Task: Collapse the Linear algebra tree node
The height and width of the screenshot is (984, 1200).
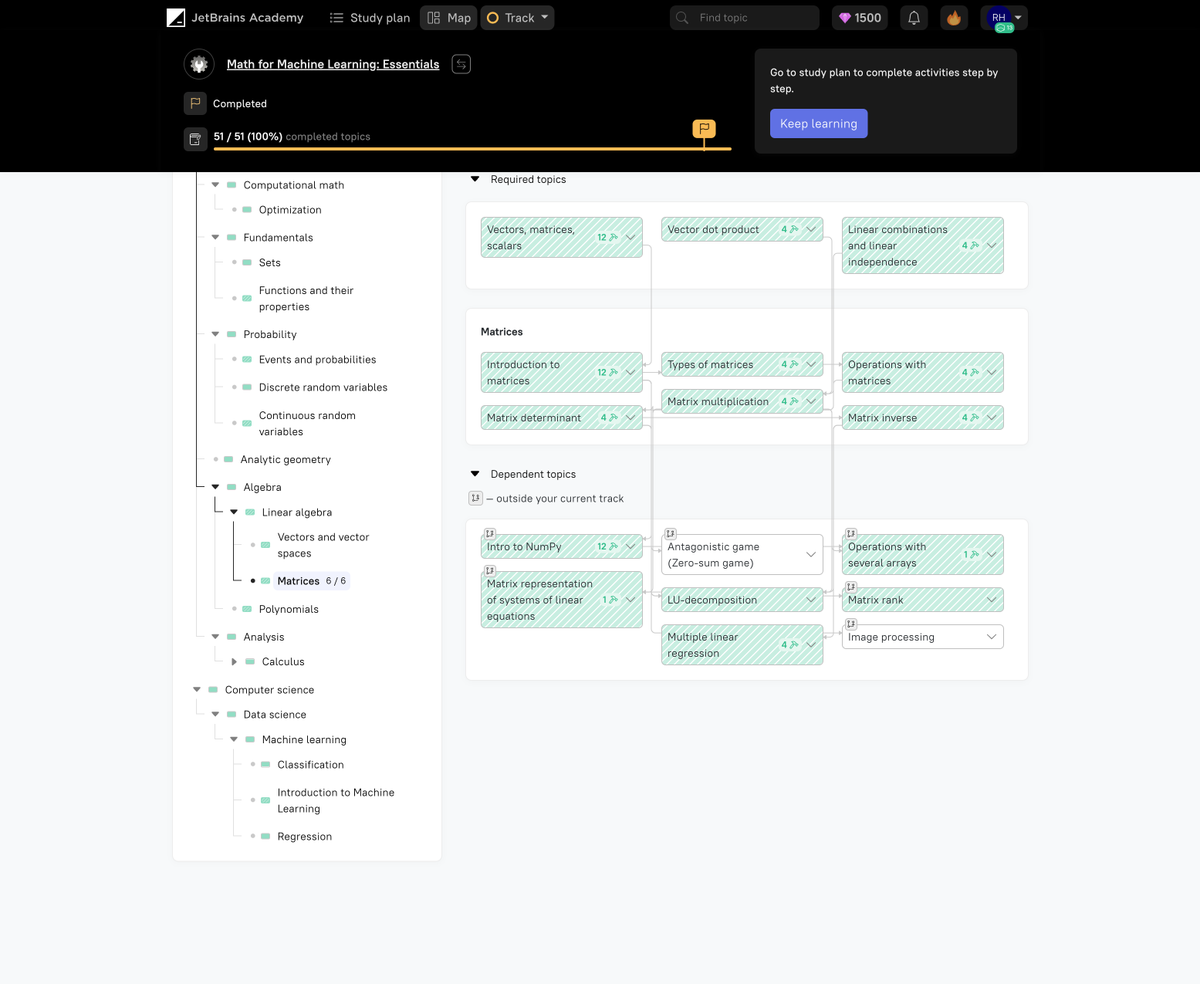Action: point(234,512)
